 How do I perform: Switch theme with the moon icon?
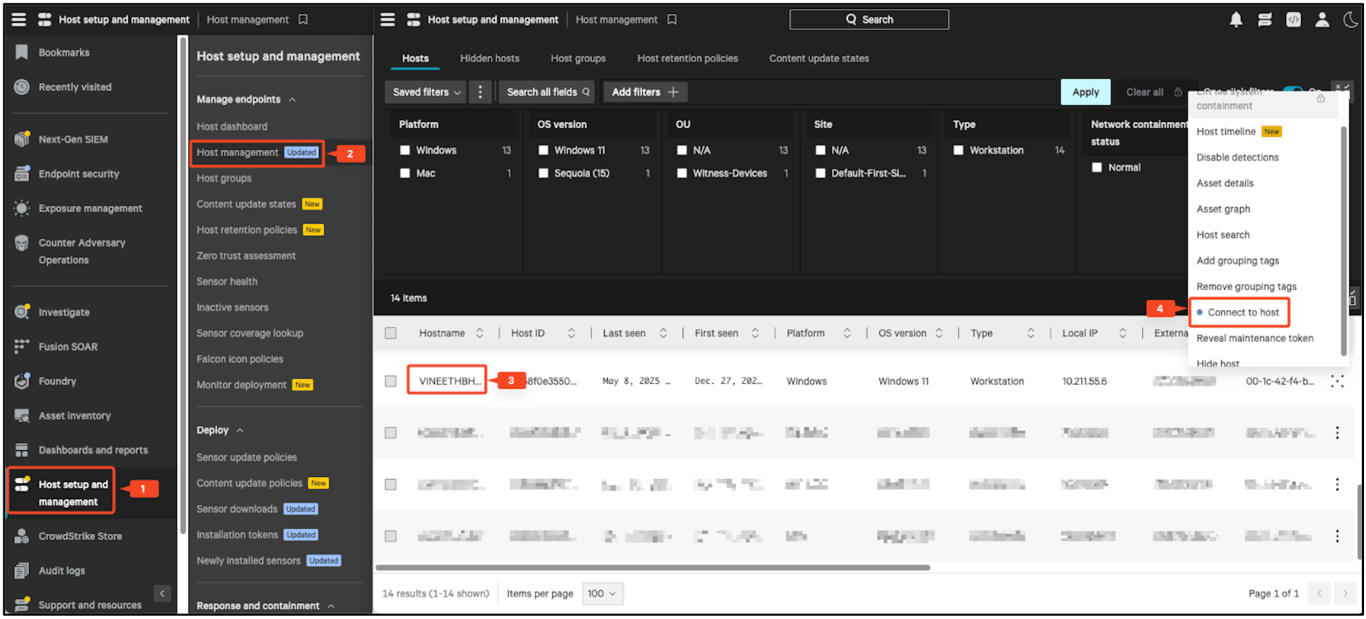tap(1350, 19)
